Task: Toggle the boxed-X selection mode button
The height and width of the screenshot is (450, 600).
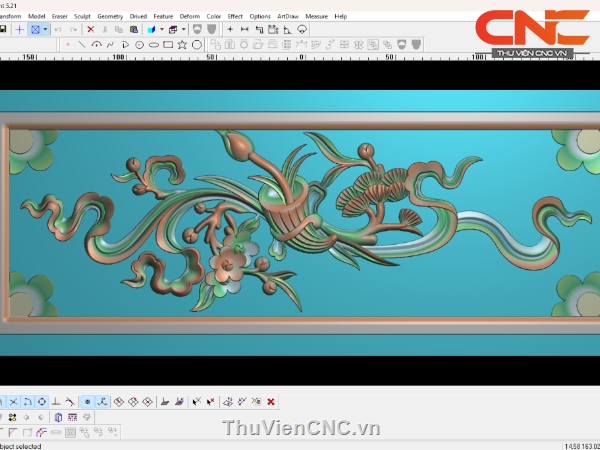Action: (x=35, y=30)
